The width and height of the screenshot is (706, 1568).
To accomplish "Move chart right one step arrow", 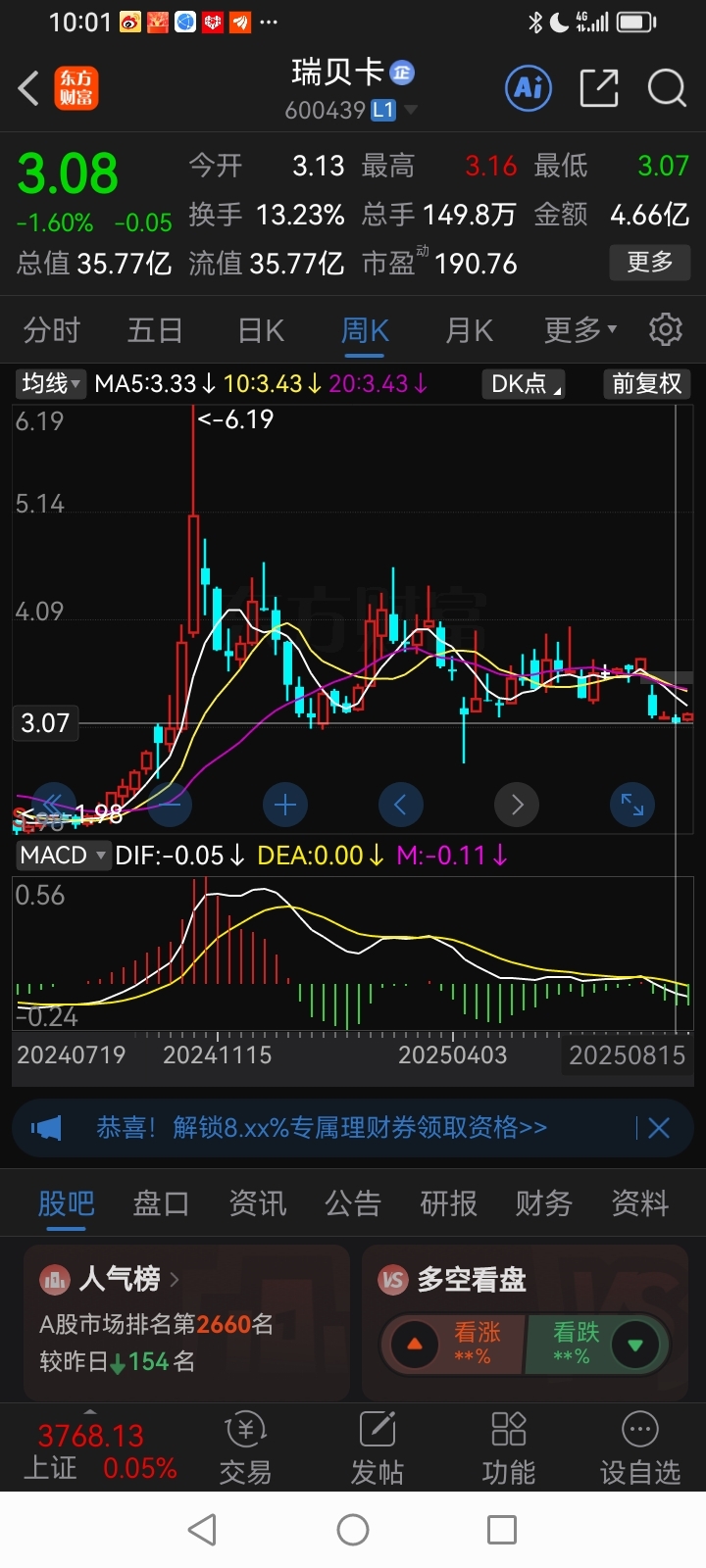I will (517, 806).
